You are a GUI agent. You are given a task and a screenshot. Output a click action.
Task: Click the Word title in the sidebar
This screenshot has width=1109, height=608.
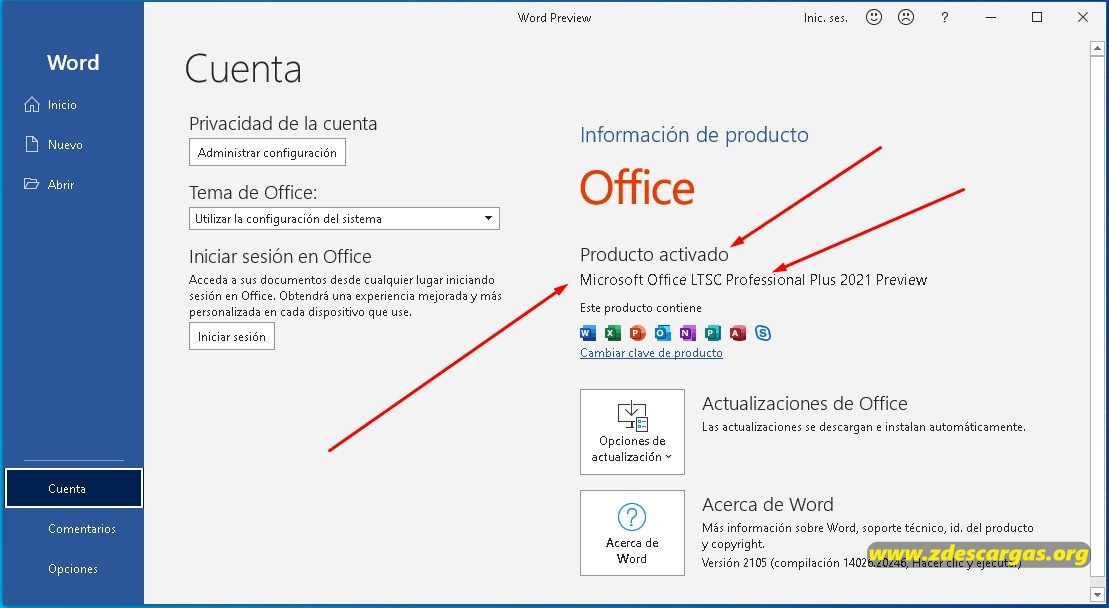pyautogui.click(x=73, y=62)
